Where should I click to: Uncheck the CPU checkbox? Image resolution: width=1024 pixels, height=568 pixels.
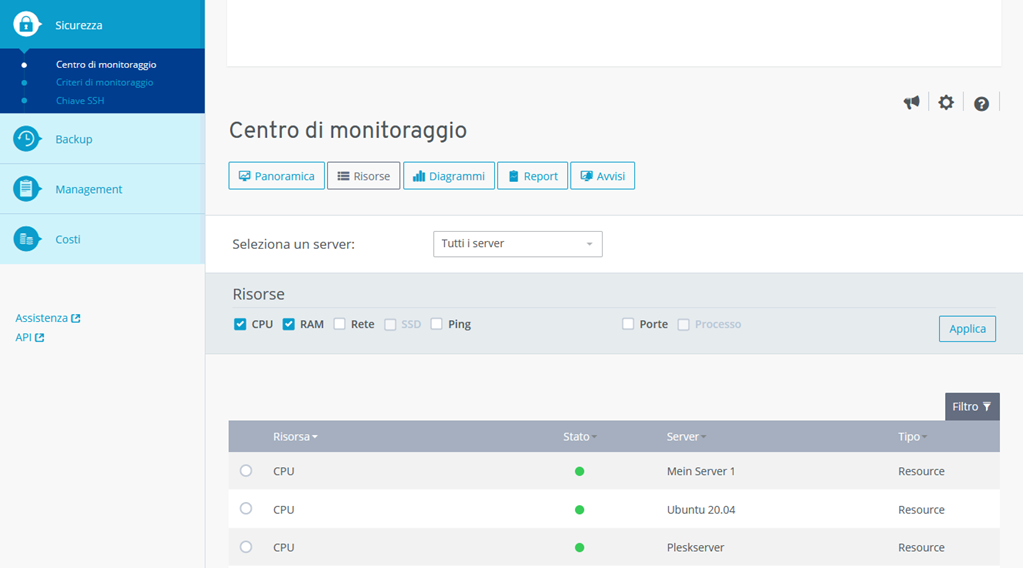click(x=240, y=324)
